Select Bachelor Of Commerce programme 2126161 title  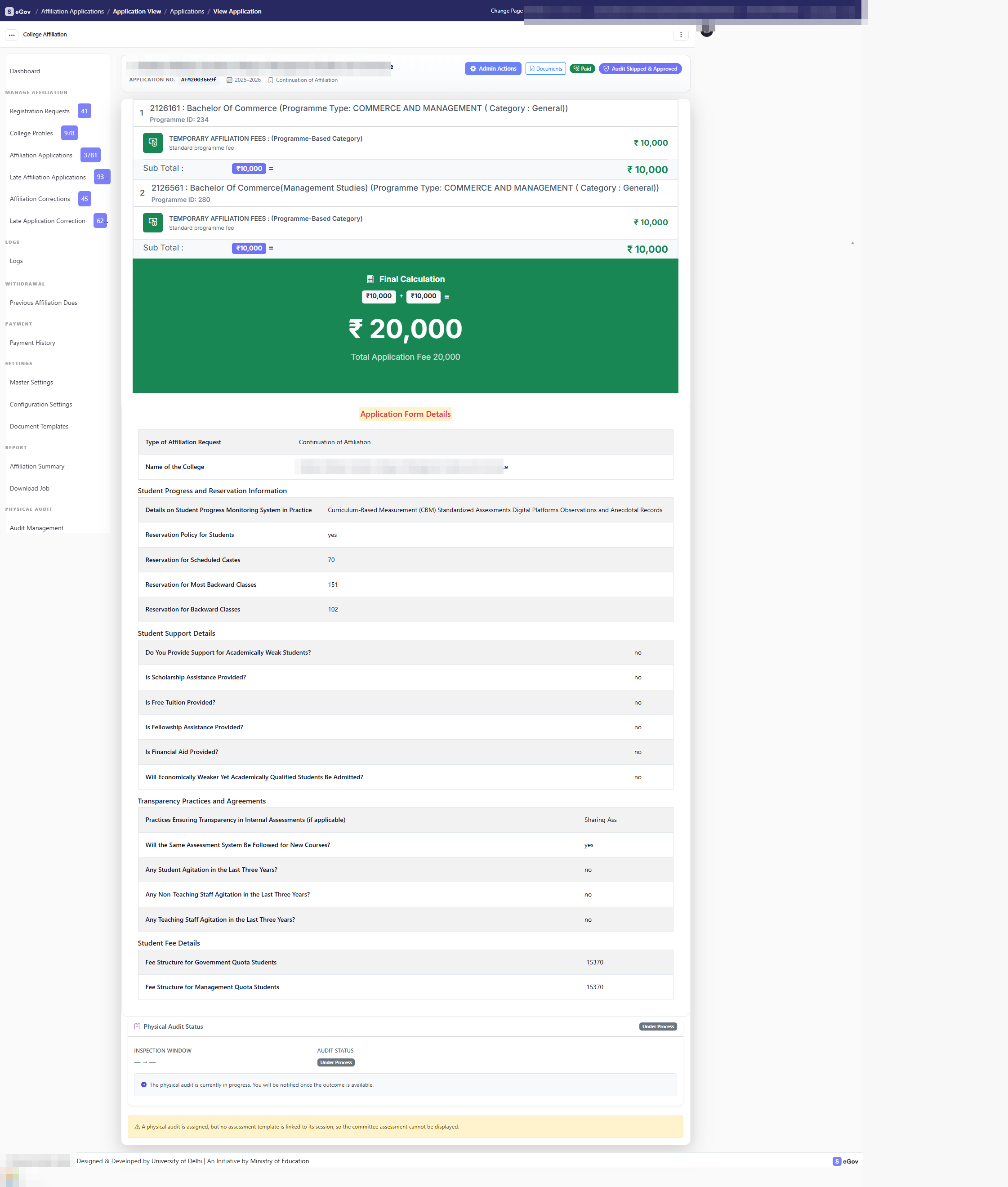(359, 109)
